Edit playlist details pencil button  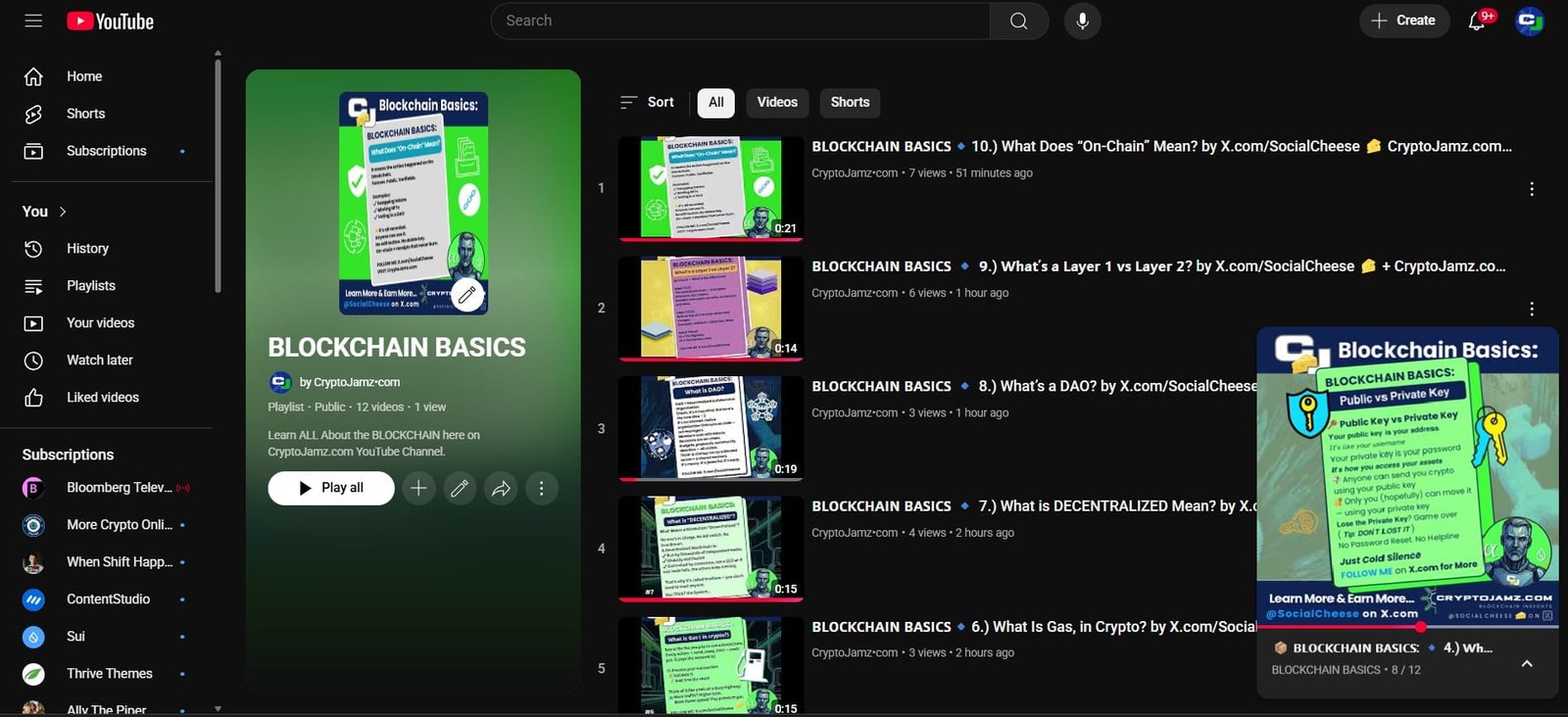point(460,488)
